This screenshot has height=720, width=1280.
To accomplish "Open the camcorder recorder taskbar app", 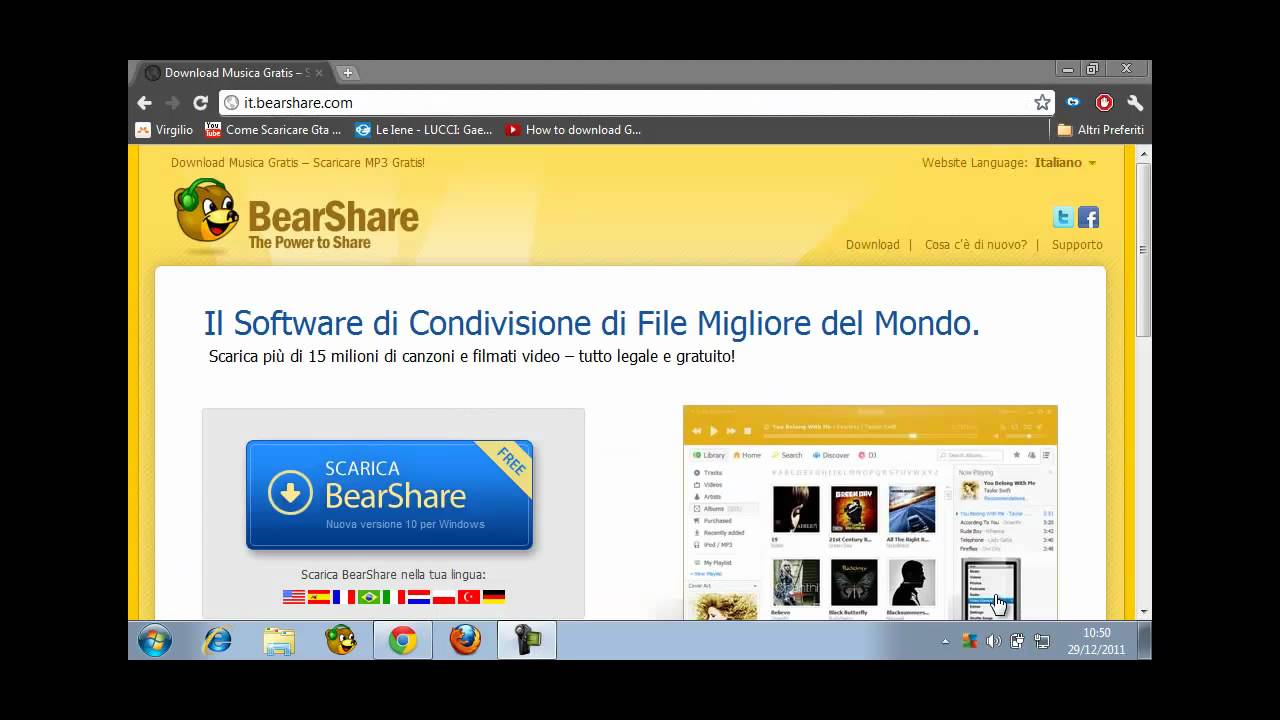I will pyautogui.click(x=527, y=640).
